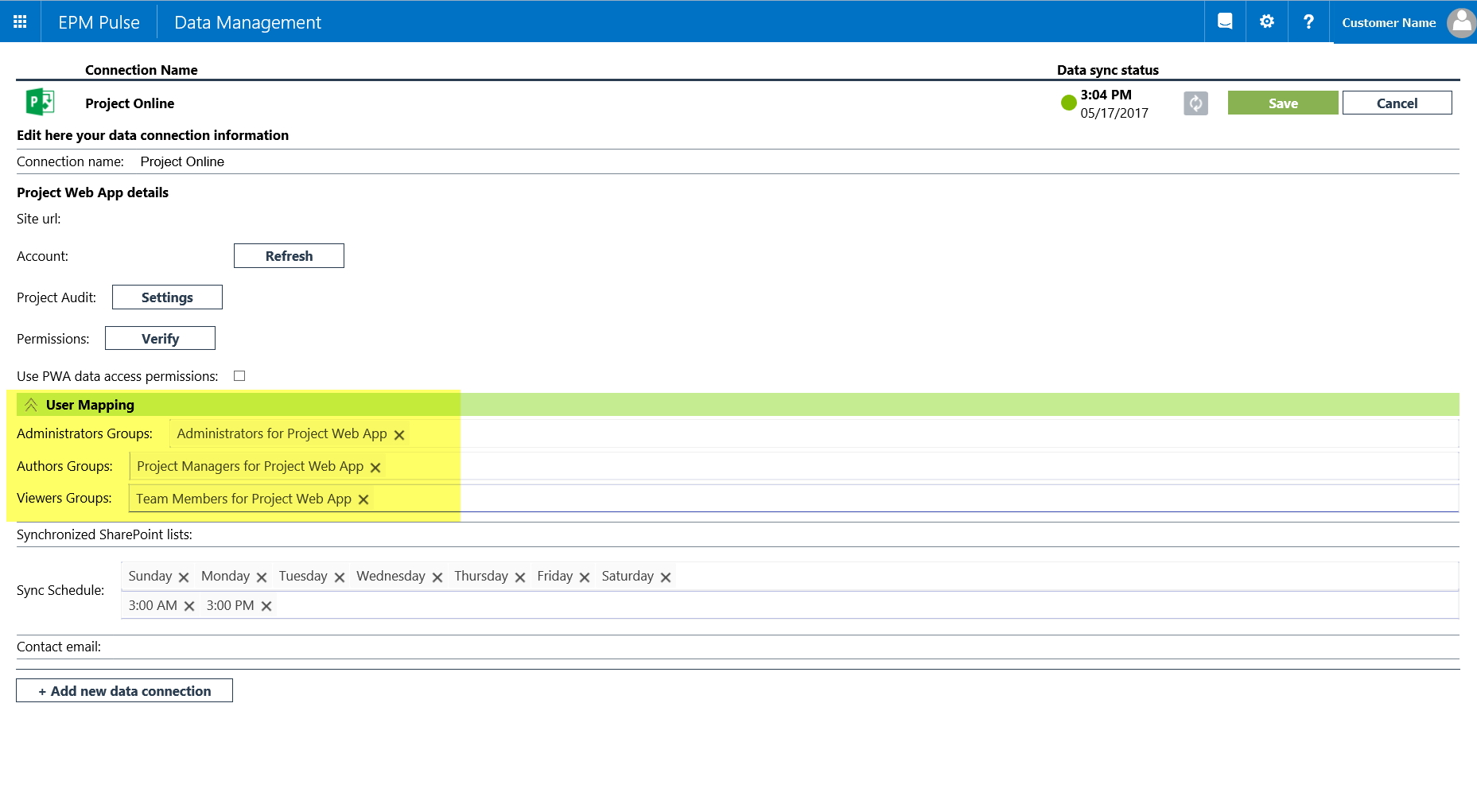Remove Tuesday from sync schedule
Image resolution: width=1477 pixels, height=812 pixels.
pos(340,577)
